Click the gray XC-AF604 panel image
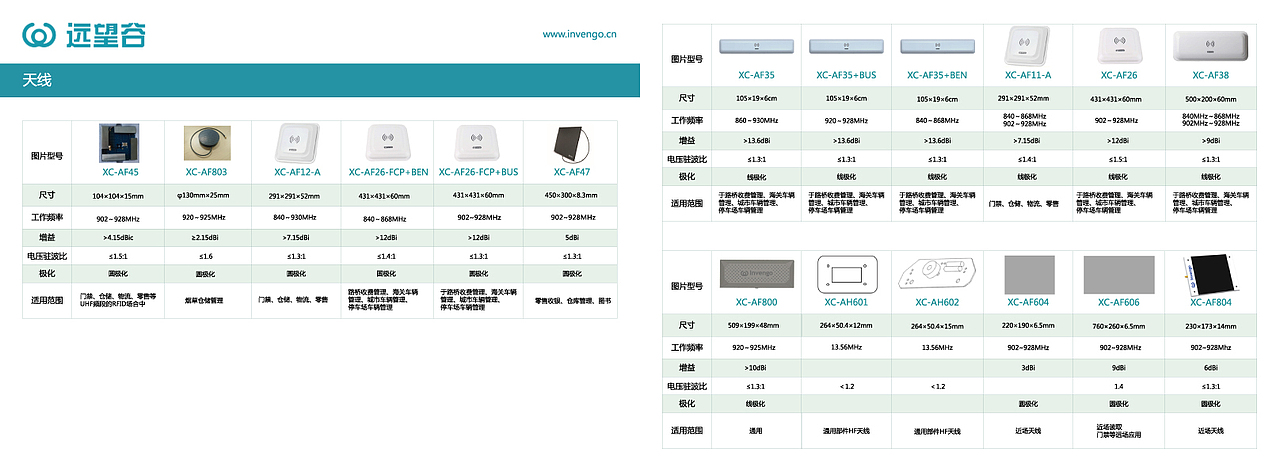1280x471 pixels. point(1028,273)
